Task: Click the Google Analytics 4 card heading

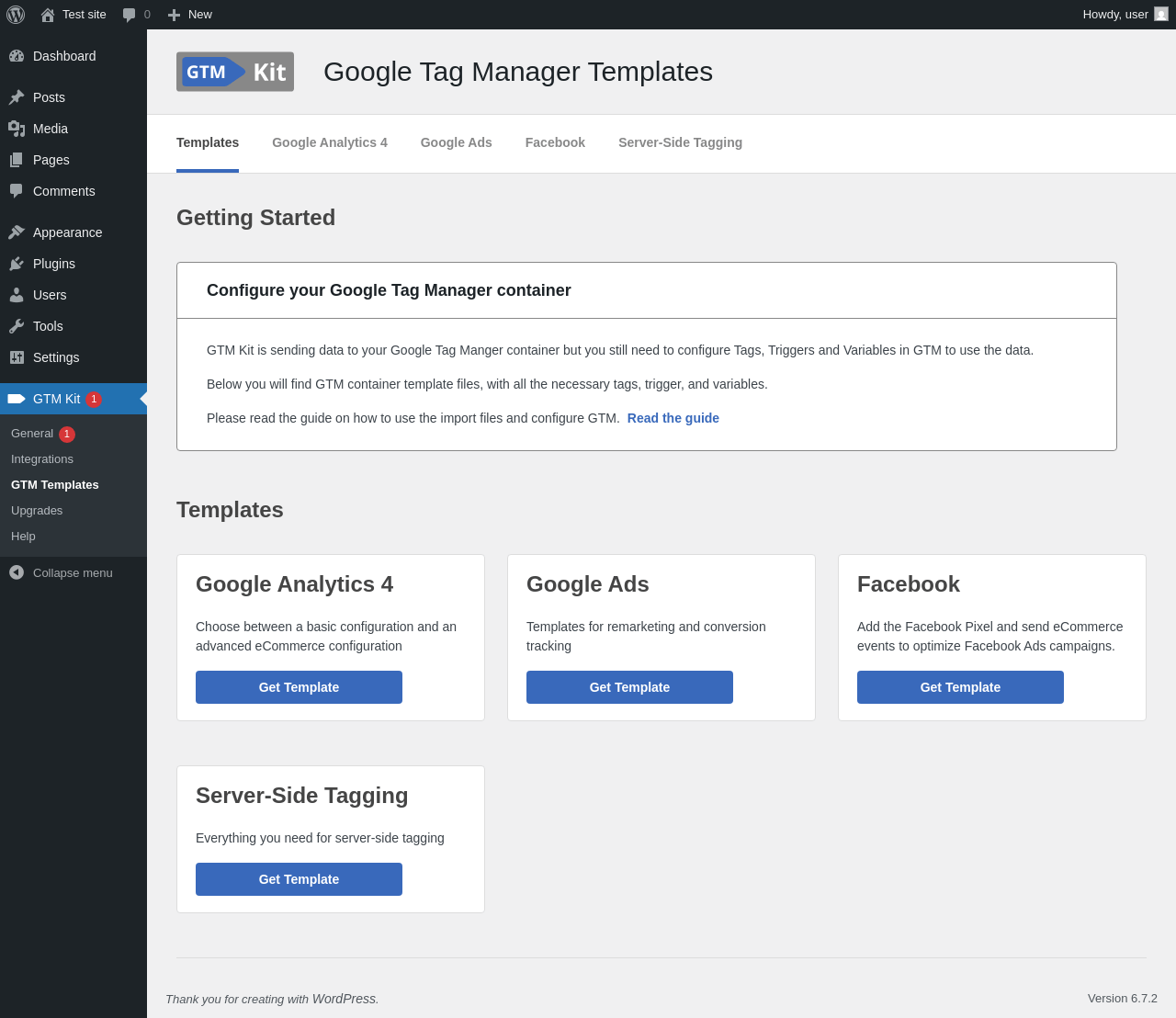Action: 294,584
